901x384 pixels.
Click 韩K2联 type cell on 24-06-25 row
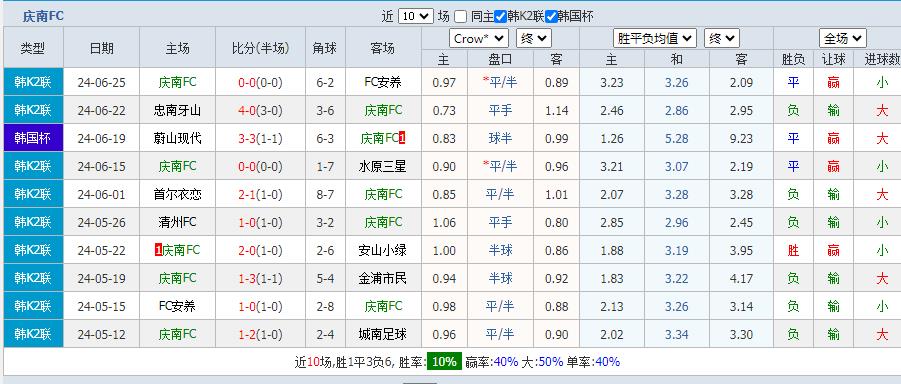(33, 82)
